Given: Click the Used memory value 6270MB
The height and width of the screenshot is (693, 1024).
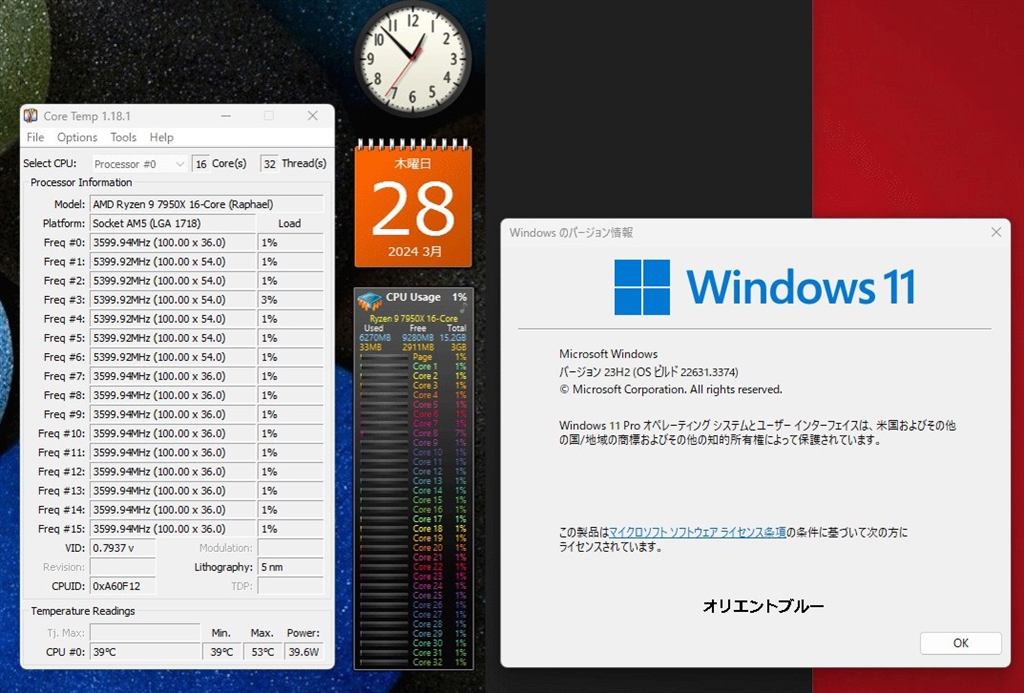Looking at the screenshot, I should click(x=375, y=338).
